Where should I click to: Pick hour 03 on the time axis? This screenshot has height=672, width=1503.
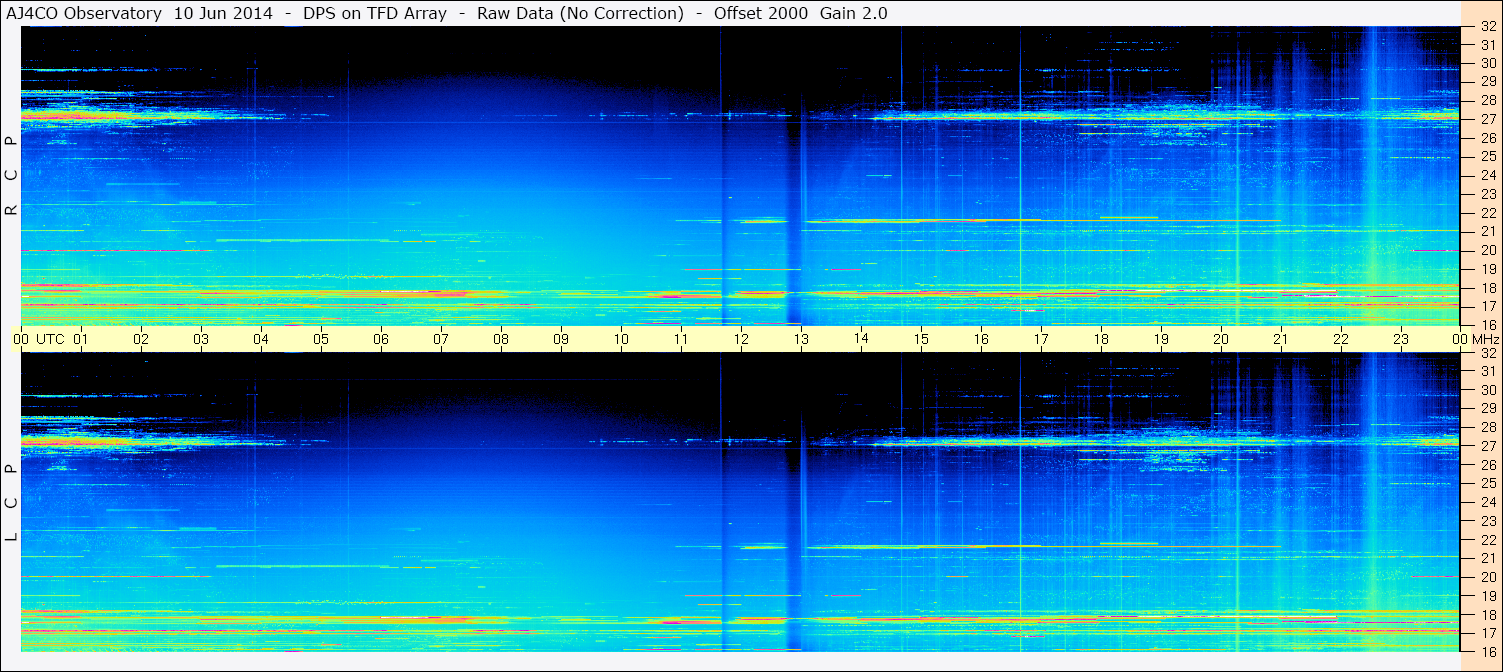pos(201,339)
